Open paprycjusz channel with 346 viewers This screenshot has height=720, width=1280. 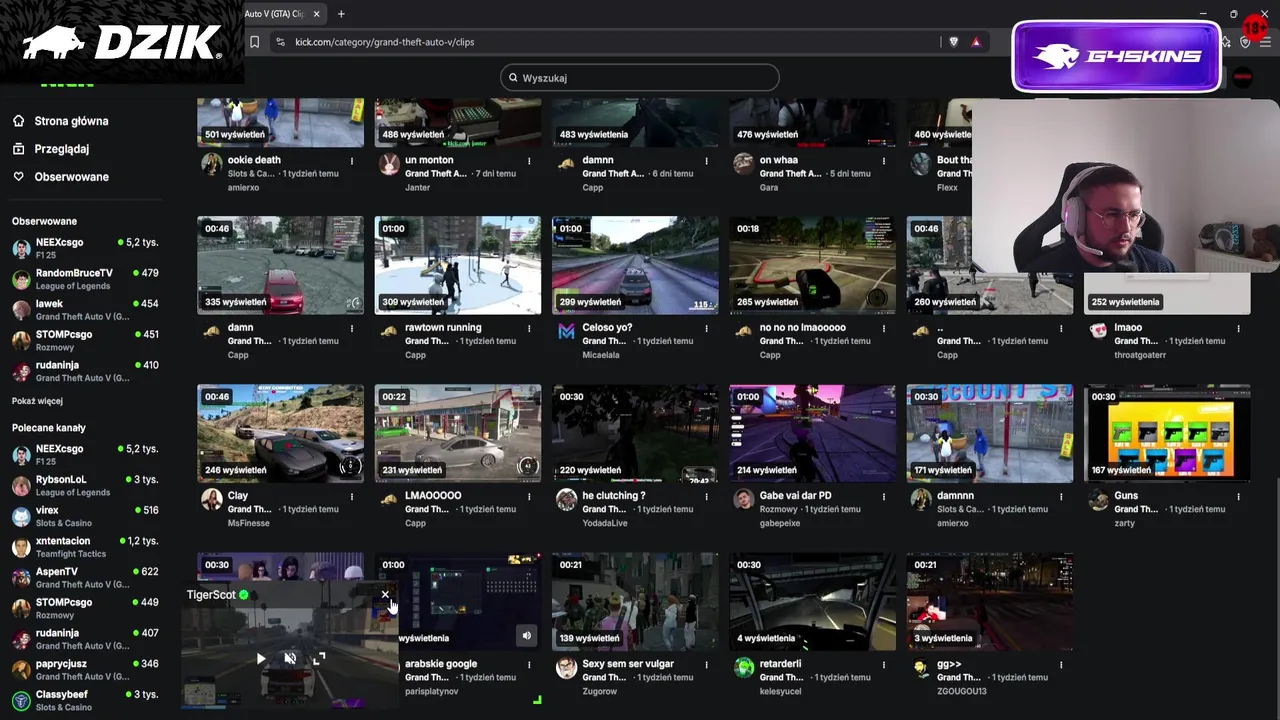(85, 669)
